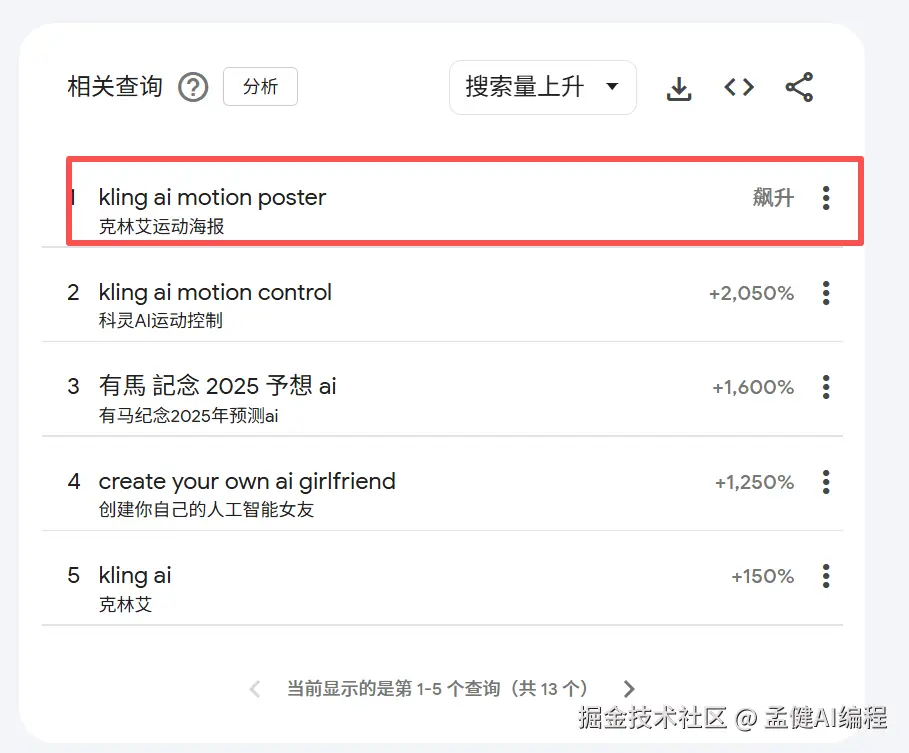The width and height of the screenshot is (909, 753).
Task: Click the 相关查询 heading
Action: point(114,87)
